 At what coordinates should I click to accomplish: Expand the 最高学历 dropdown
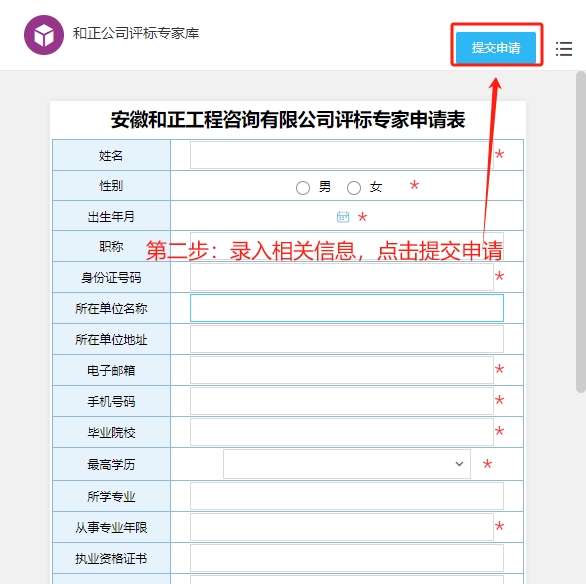(x=346, y=464)
